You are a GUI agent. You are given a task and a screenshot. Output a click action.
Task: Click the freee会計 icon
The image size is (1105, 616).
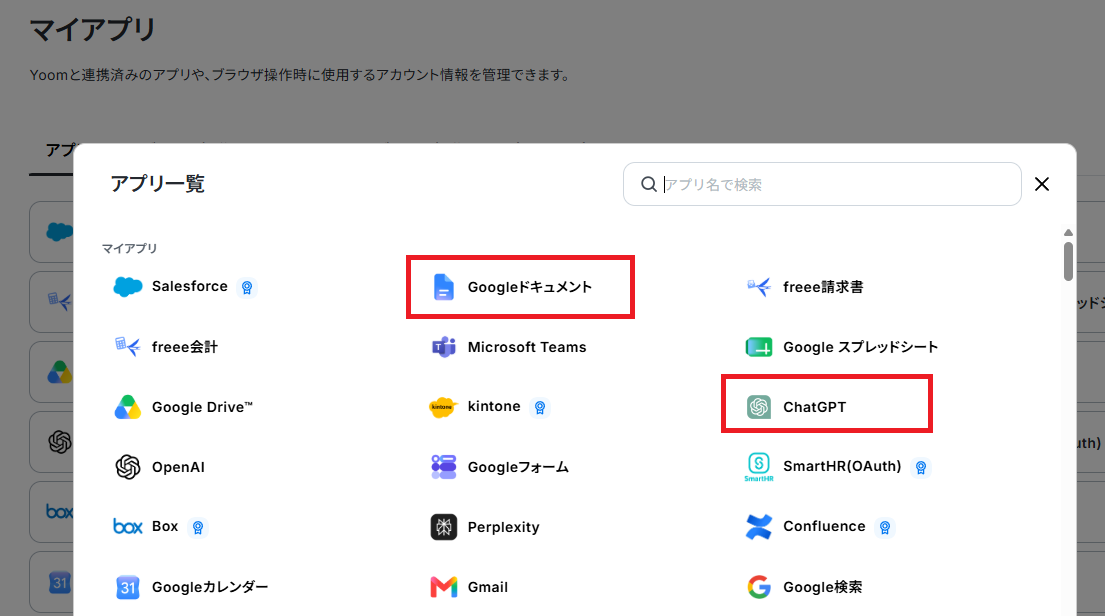pyautogui.click(x=128, y=347)
